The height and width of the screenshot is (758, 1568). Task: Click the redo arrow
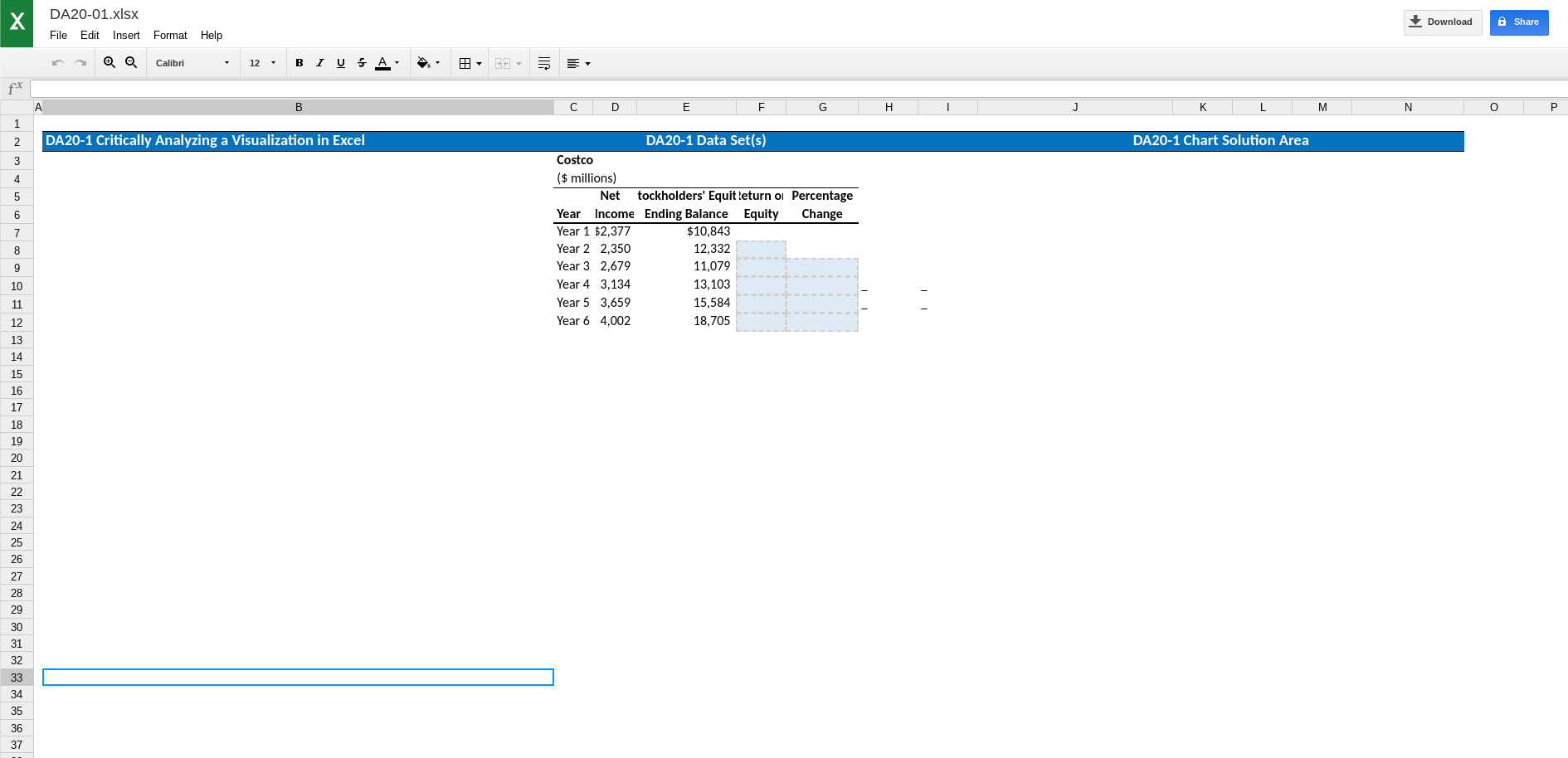(x=80, y=62)
